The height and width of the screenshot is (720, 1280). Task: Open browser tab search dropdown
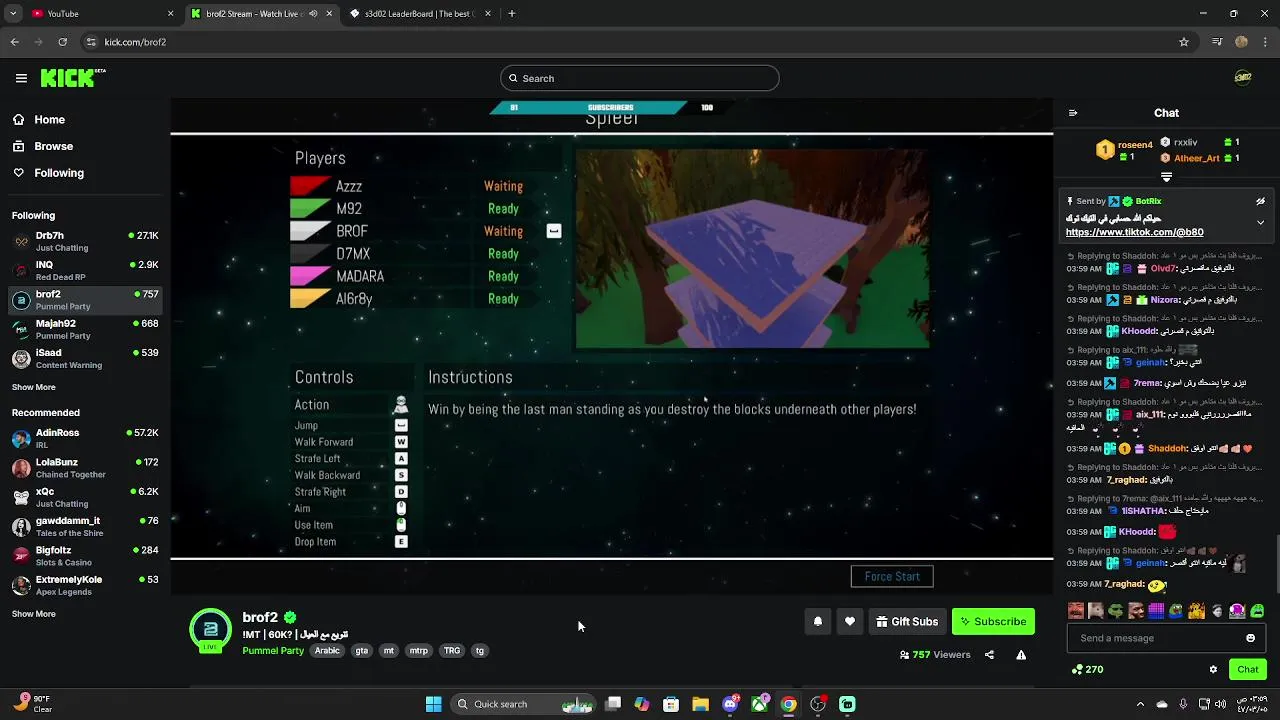tap(12, 14)
